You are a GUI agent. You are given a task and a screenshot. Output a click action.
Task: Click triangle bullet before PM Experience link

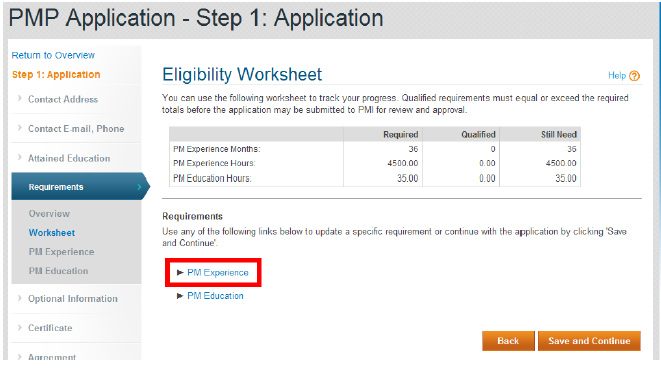180,272
